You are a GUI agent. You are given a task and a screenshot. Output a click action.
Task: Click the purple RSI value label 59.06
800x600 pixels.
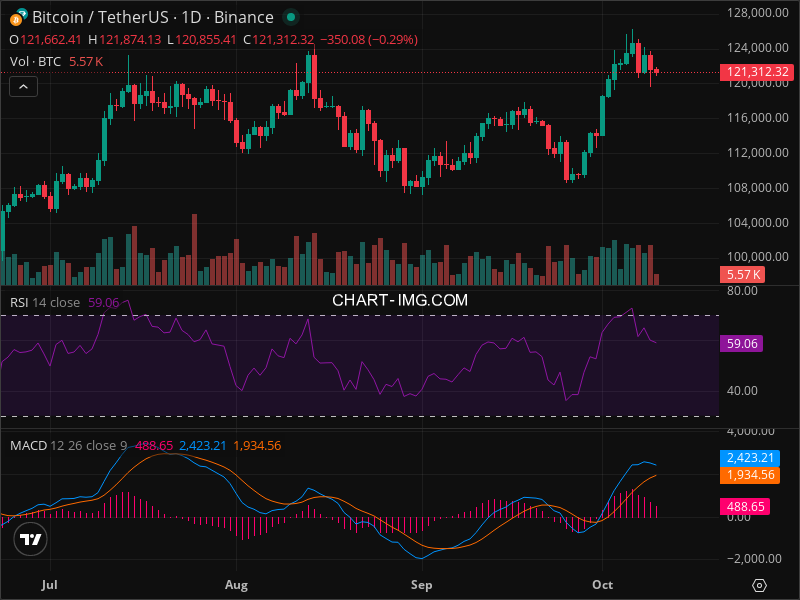coord(742,343)
